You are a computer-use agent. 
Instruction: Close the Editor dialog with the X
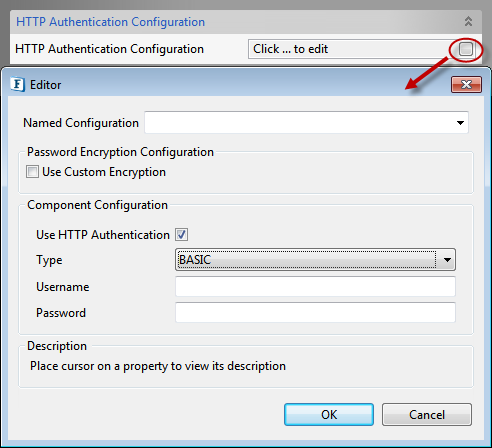[x=466, y=85]
